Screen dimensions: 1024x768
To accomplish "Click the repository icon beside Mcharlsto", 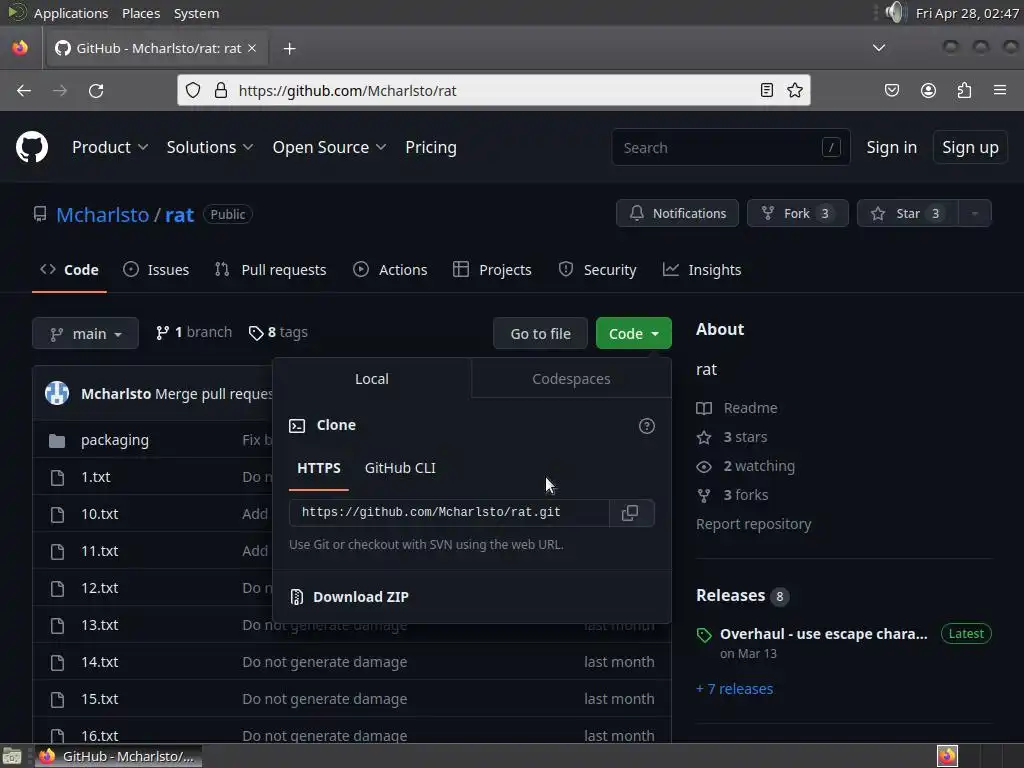I will 40,214.
